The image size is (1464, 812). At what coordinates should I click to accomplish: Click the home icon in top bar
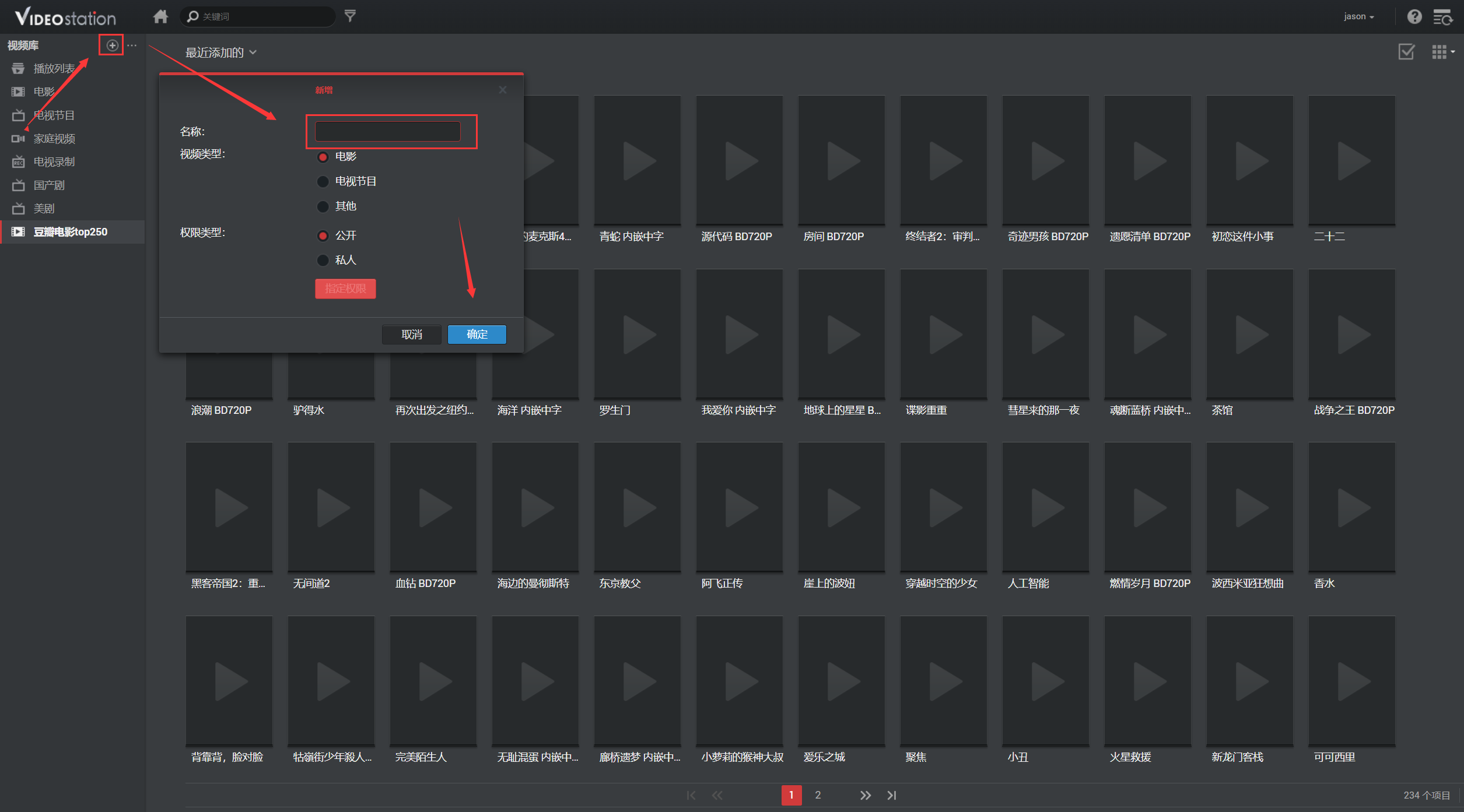[160, 16]
